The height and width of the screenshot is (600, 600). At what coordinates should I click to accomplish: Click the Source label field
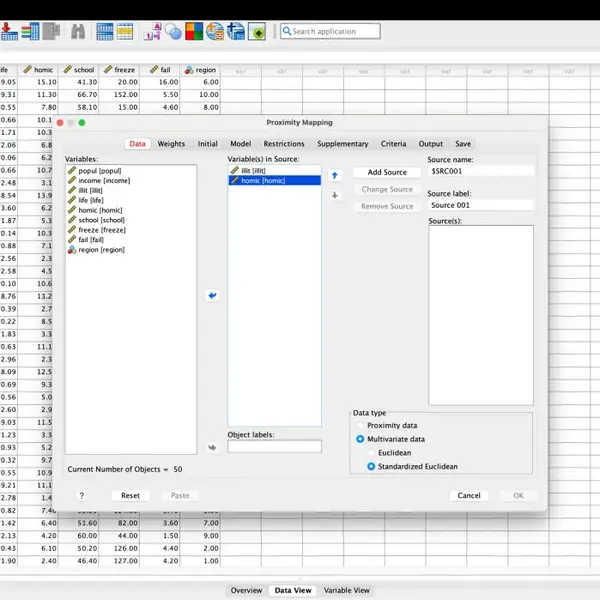click(x=481, y=205)
